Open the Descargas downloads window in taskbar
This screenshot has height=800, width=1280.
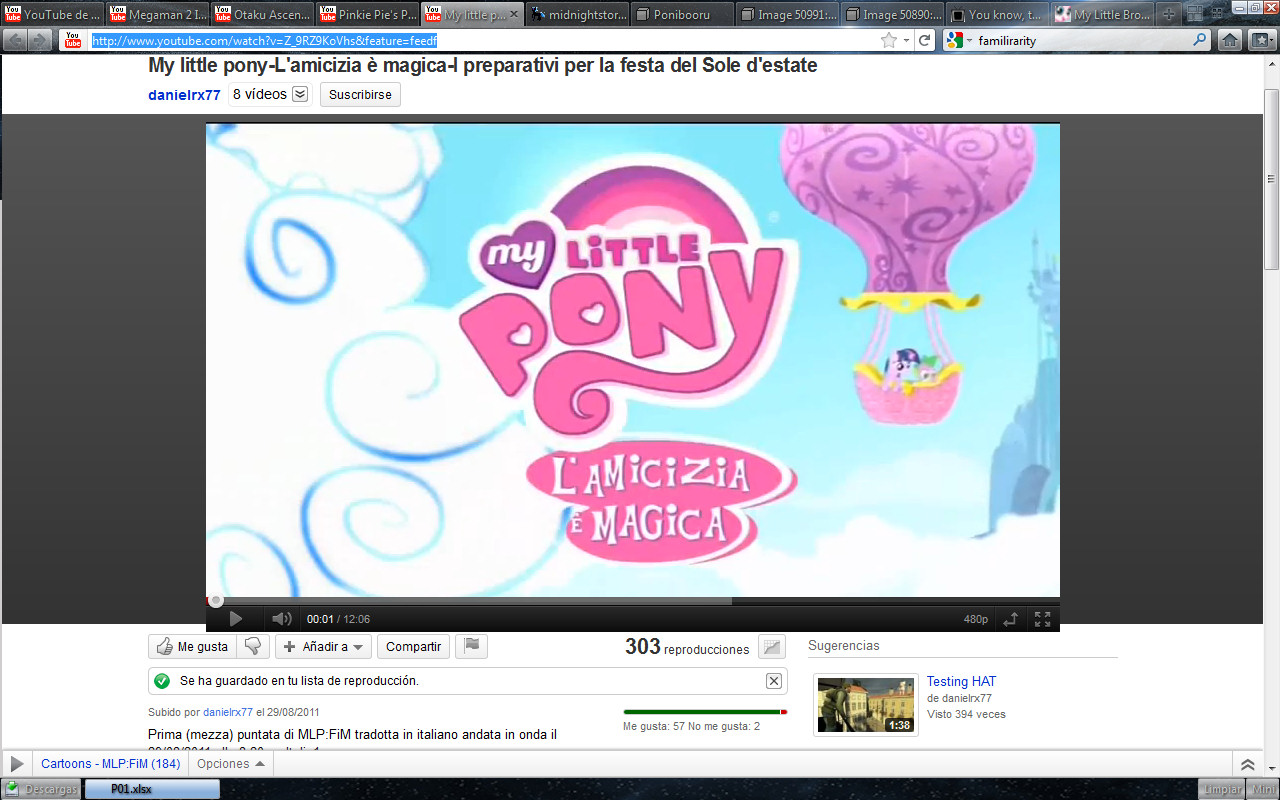[x=41, y=789]
